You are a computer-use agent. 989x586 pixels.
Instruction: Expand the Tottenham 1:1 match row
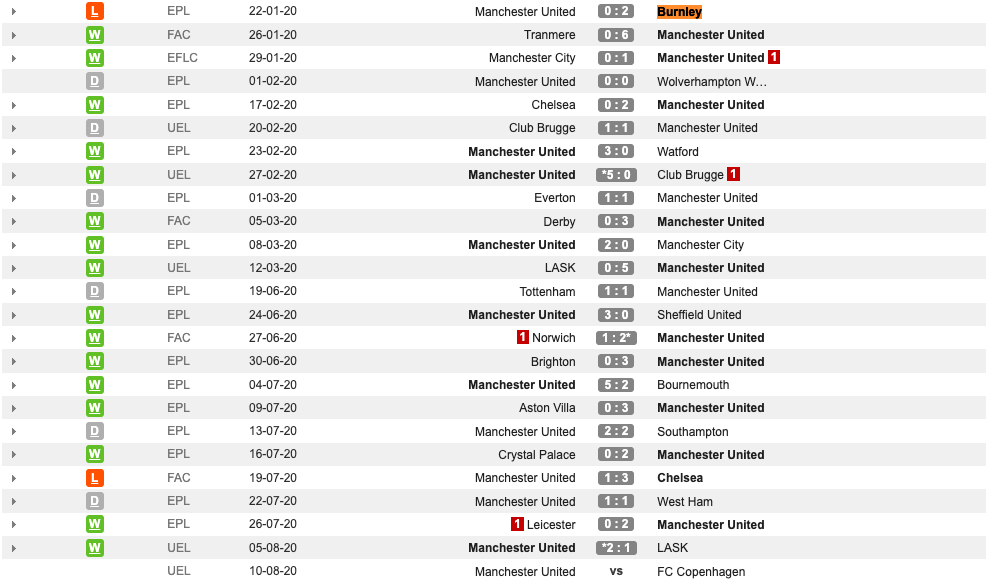point(13,291)
